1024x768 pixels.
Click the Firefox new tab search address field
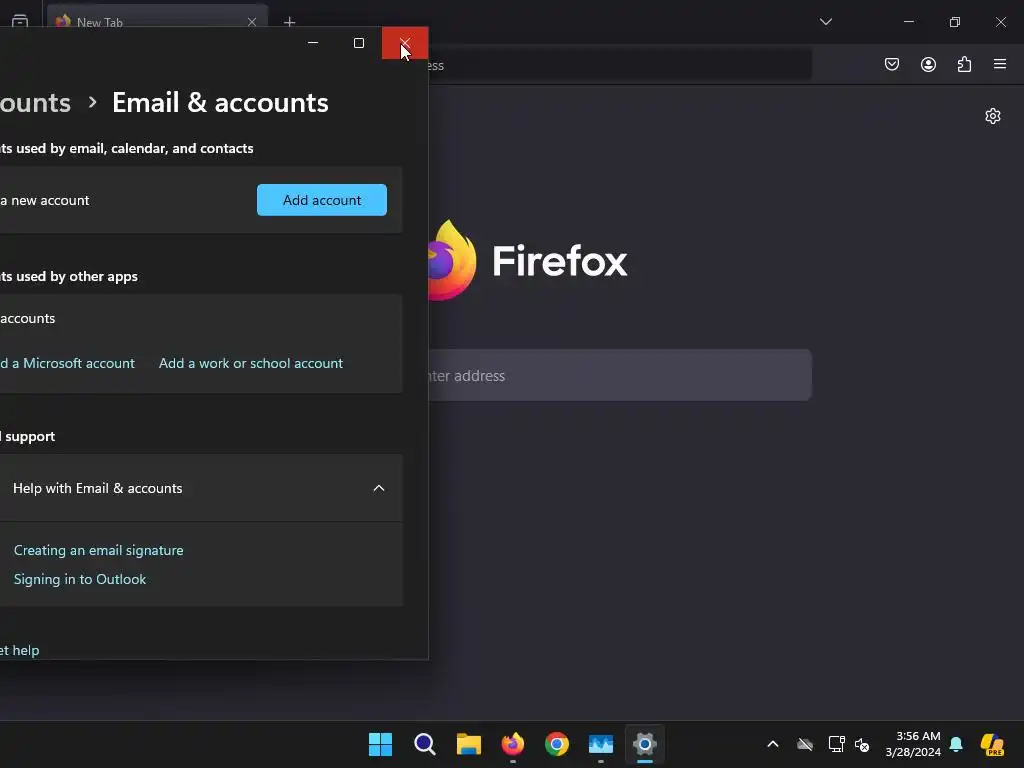(619, 376)
